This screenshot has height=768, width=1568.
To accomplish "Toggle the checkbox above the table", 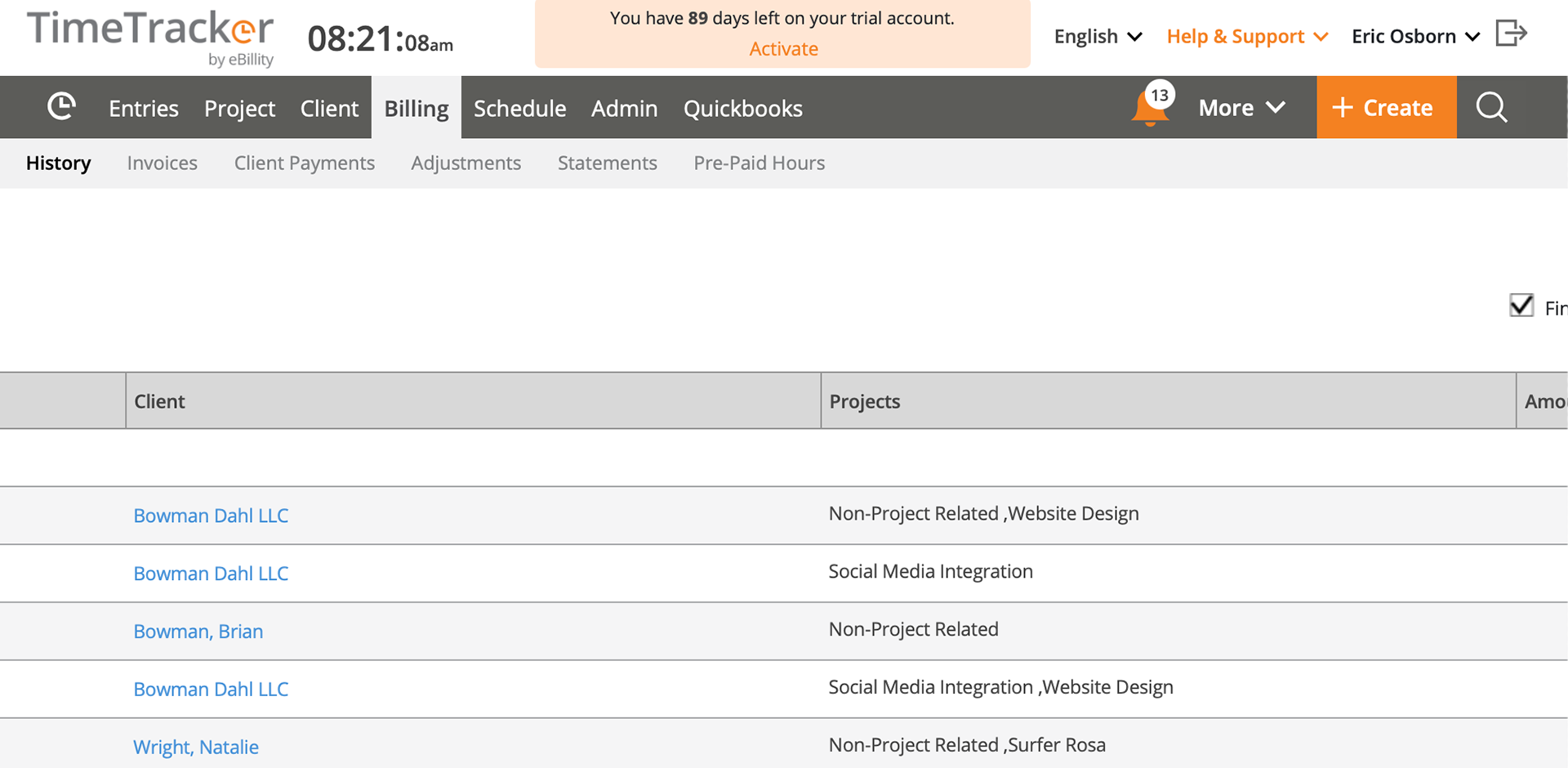I will coord(1521,306).
